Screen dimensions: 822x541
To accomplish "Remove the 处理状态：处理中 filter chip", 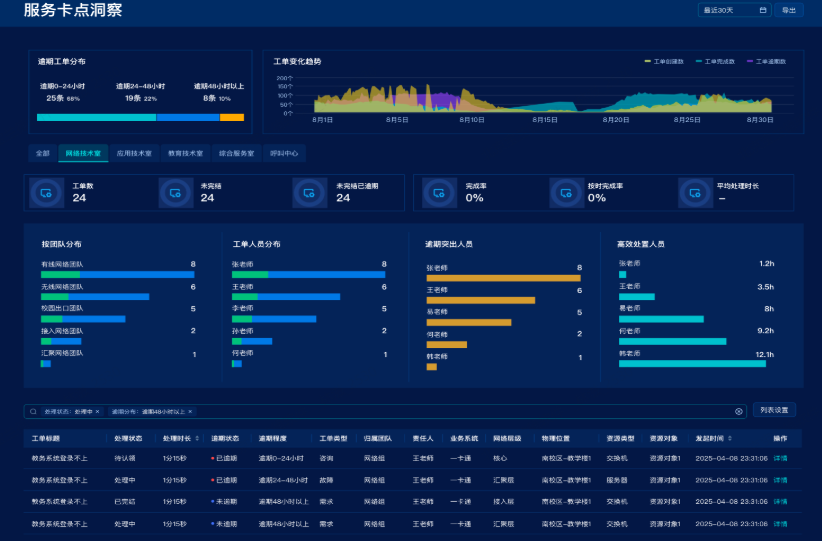I will [98, 412].
